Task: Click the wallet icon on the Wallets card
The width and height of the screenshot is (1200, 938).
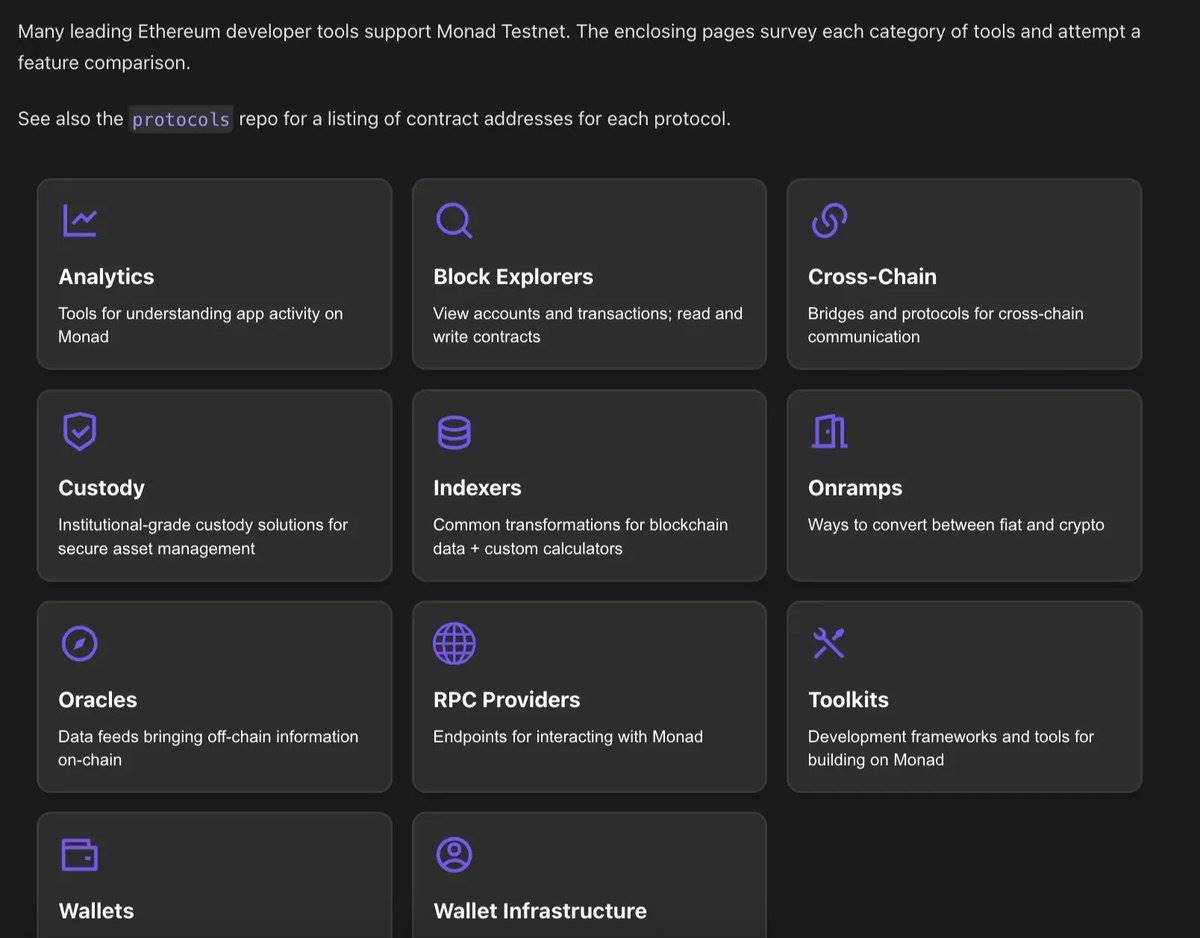Action: [x=80, y=855]
